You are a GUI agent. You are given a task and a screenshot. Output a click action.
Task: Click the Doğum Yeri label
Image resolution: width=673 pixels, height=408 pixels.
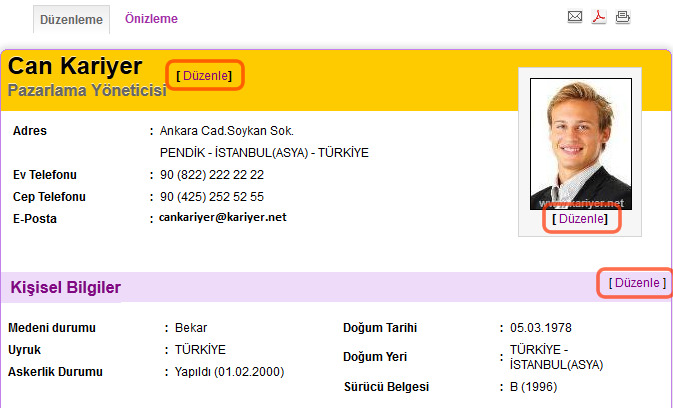pyautogui.click(x=375, y=357)
